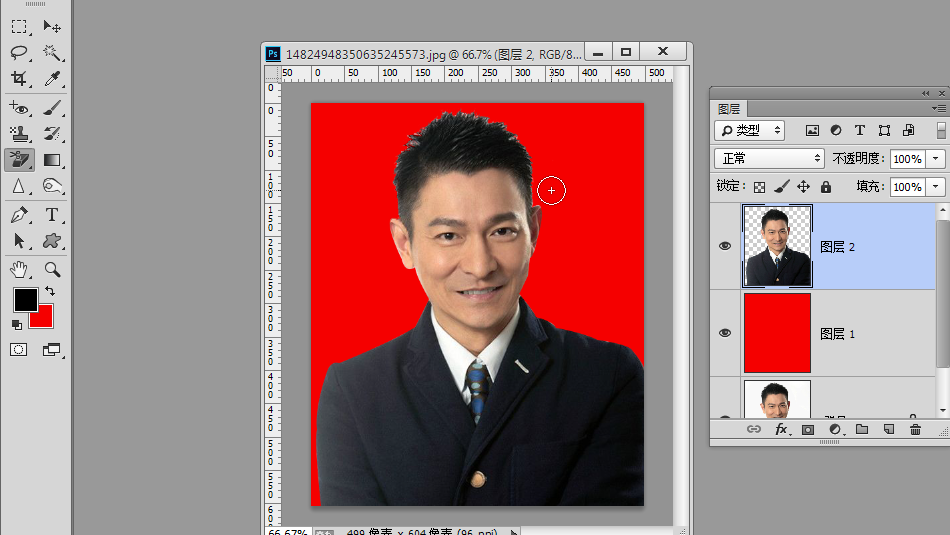This screenshot has width=950, height=535.
Task: Switch to the 图层 panel tab
Action: pos(729,109)
